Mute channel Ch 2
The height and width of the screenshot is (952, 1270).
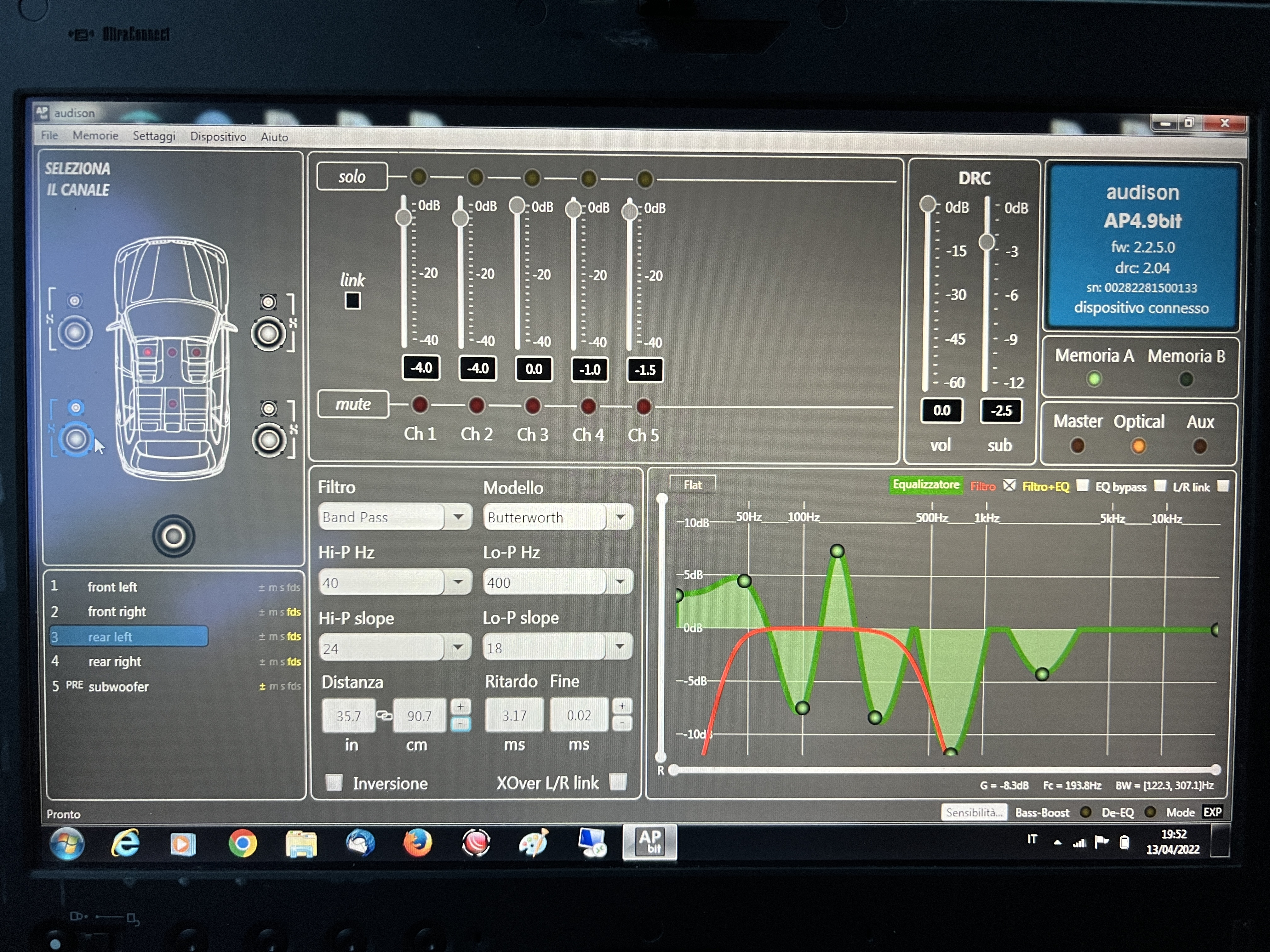click(476, 405)
